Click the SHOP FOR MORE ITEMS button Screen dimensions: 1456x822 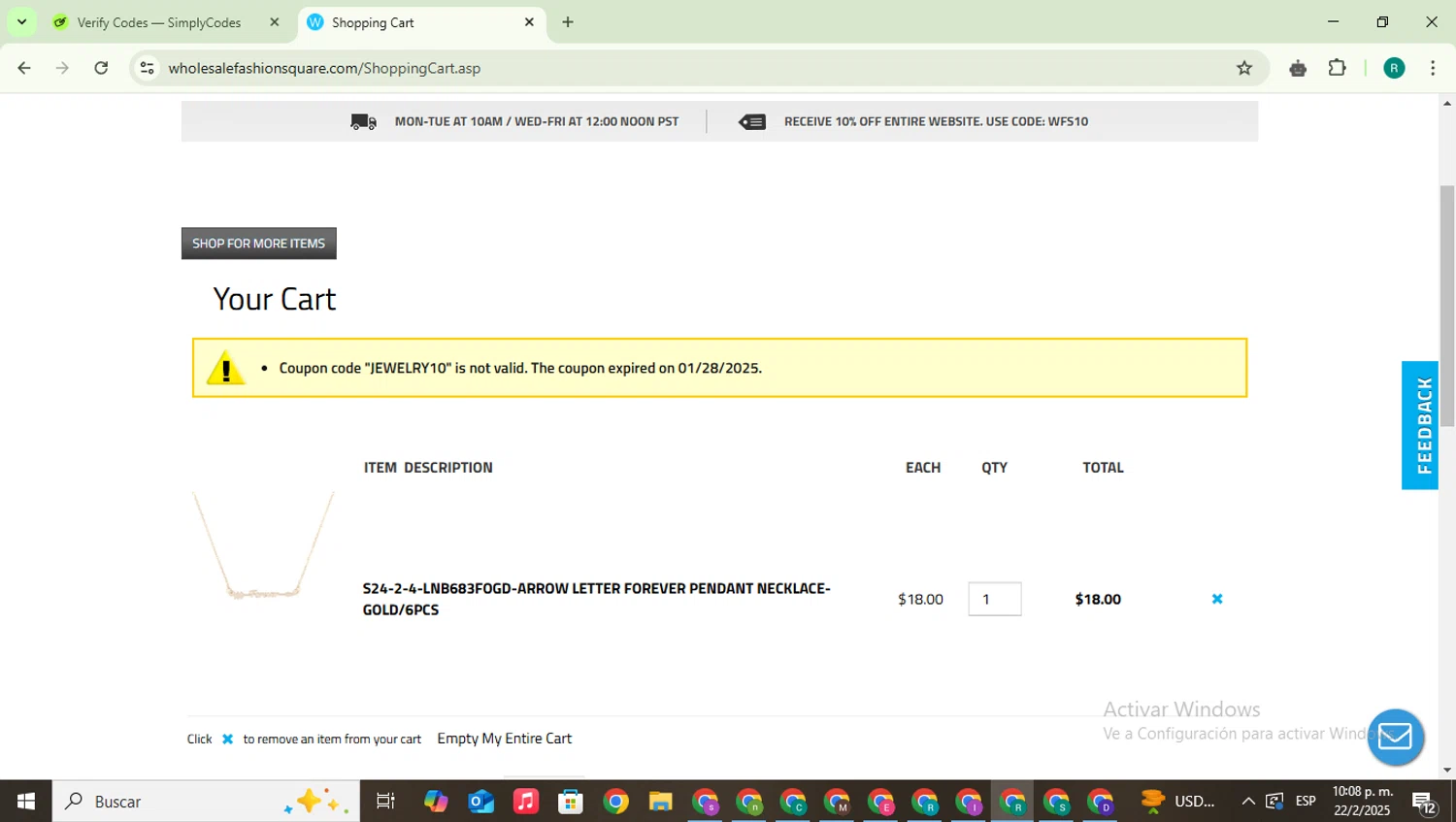tap(258, 244)
